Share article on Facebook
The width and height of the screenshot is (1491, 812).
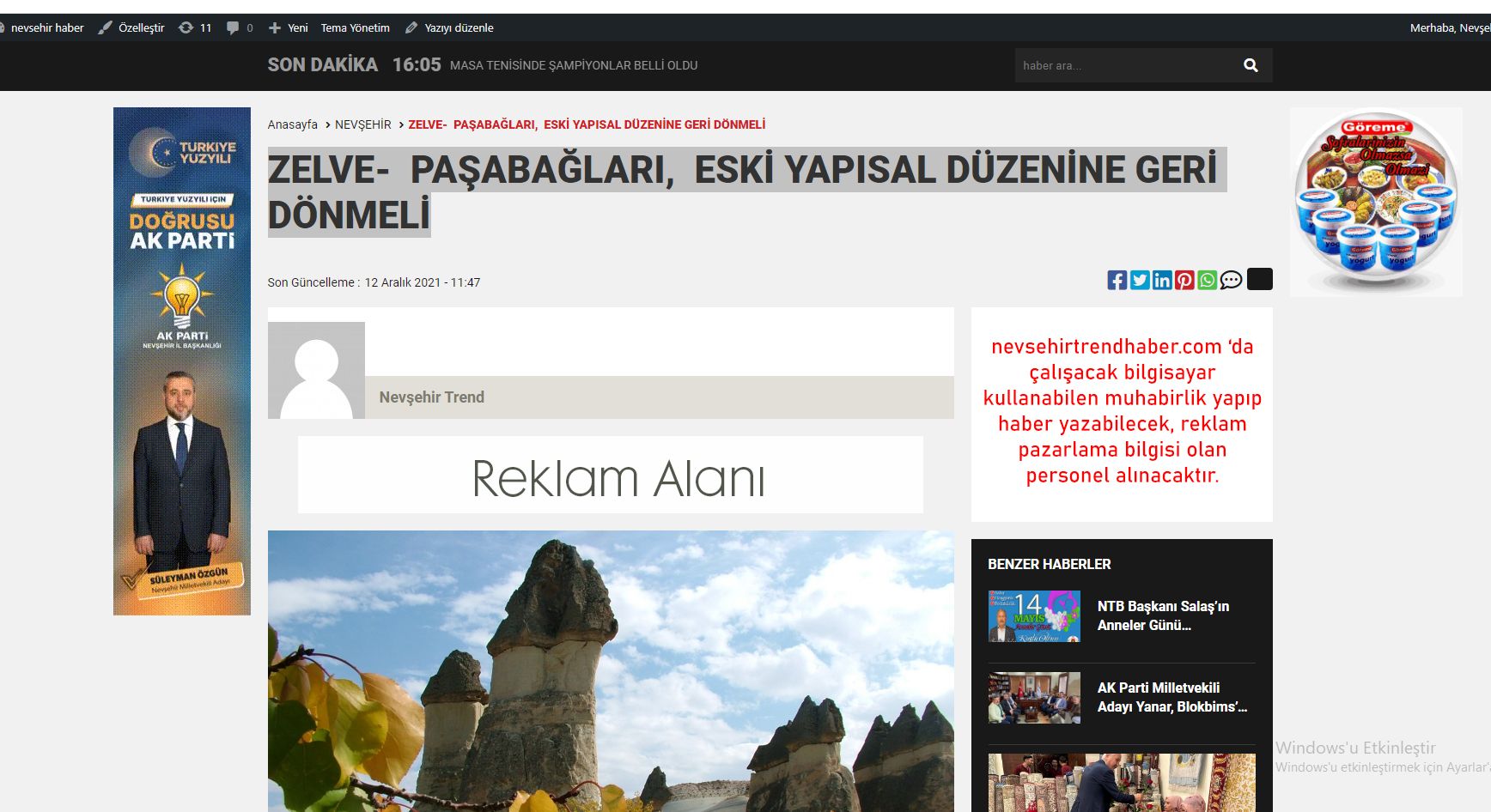(x=1117, y=280)
